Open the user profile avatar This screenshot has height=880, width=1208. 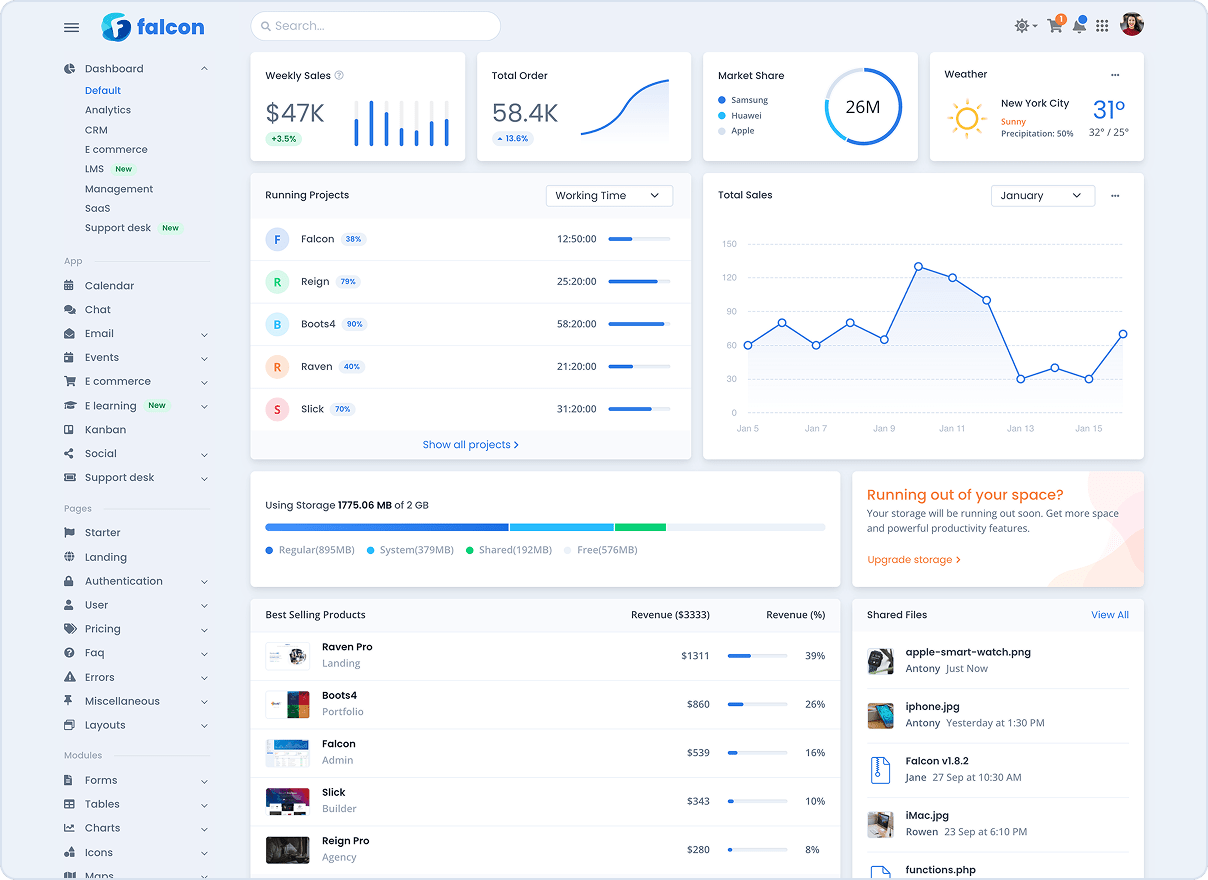click(x=1131, y=25)
